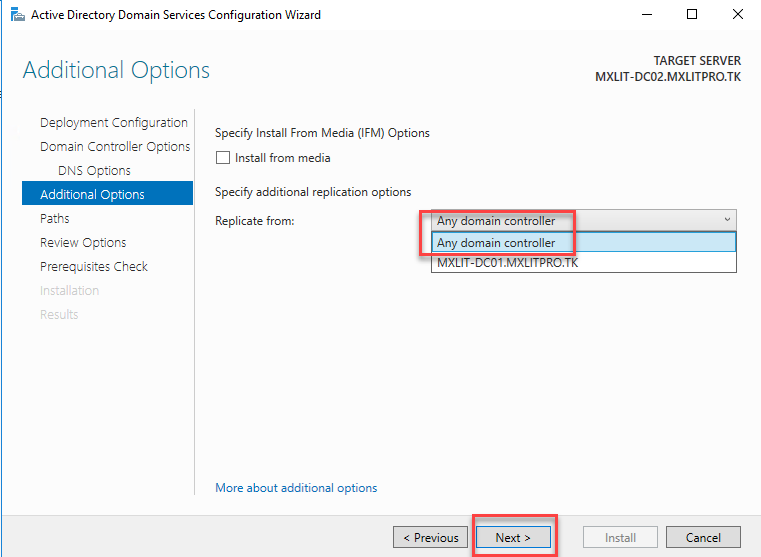Go to Deployment Configuration step
The height and width of the screenshot is (557, 761).
(113, 123)
